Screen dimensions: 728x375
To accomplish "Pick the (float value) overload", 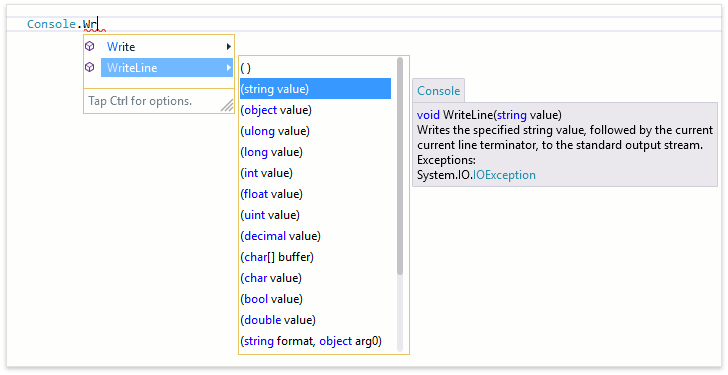I will [x=316, y=194].
